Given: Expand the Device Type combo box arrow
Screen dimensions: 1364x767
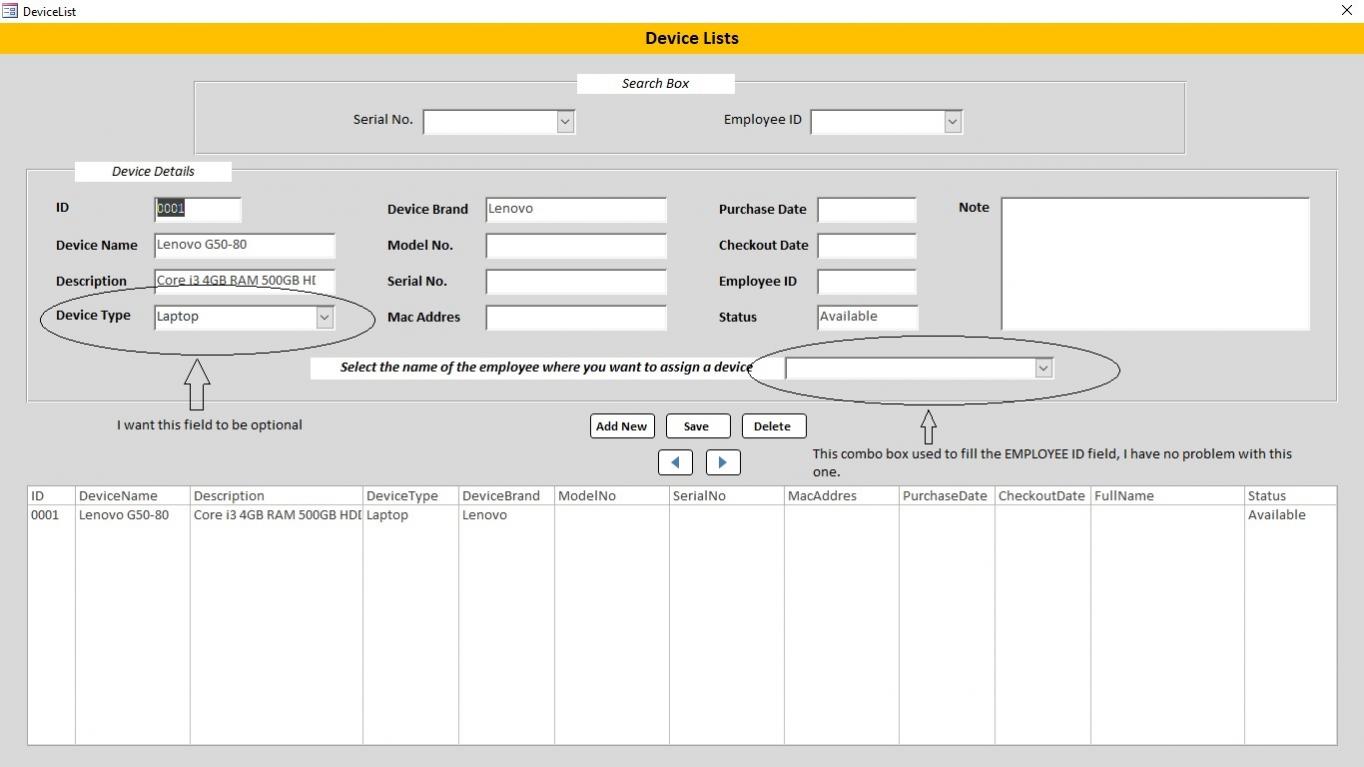Looking at the screenshot, I should [324, 317].
